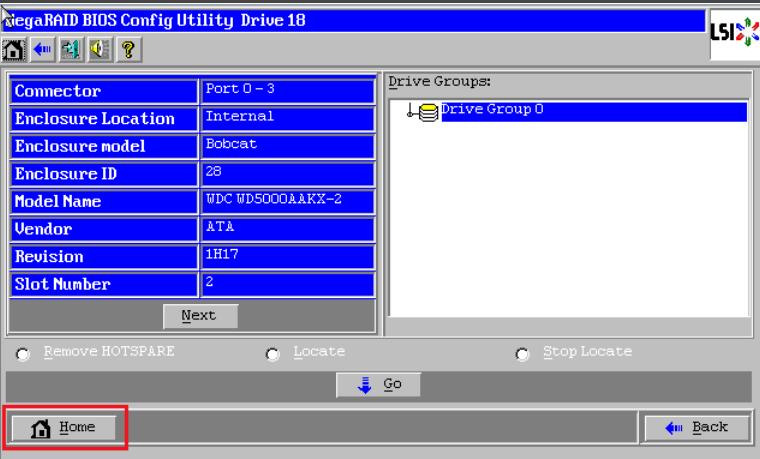
Task: Click the home icon in the toolbar
Action: click(14, 49)
